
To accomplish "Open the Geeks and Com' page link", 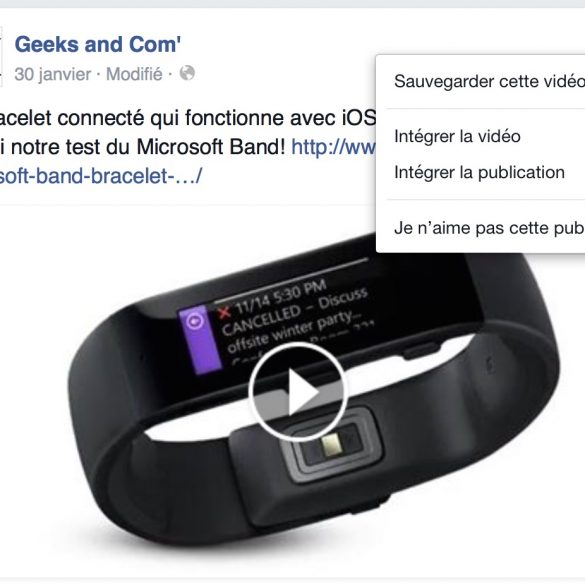I will coord(97,44).
